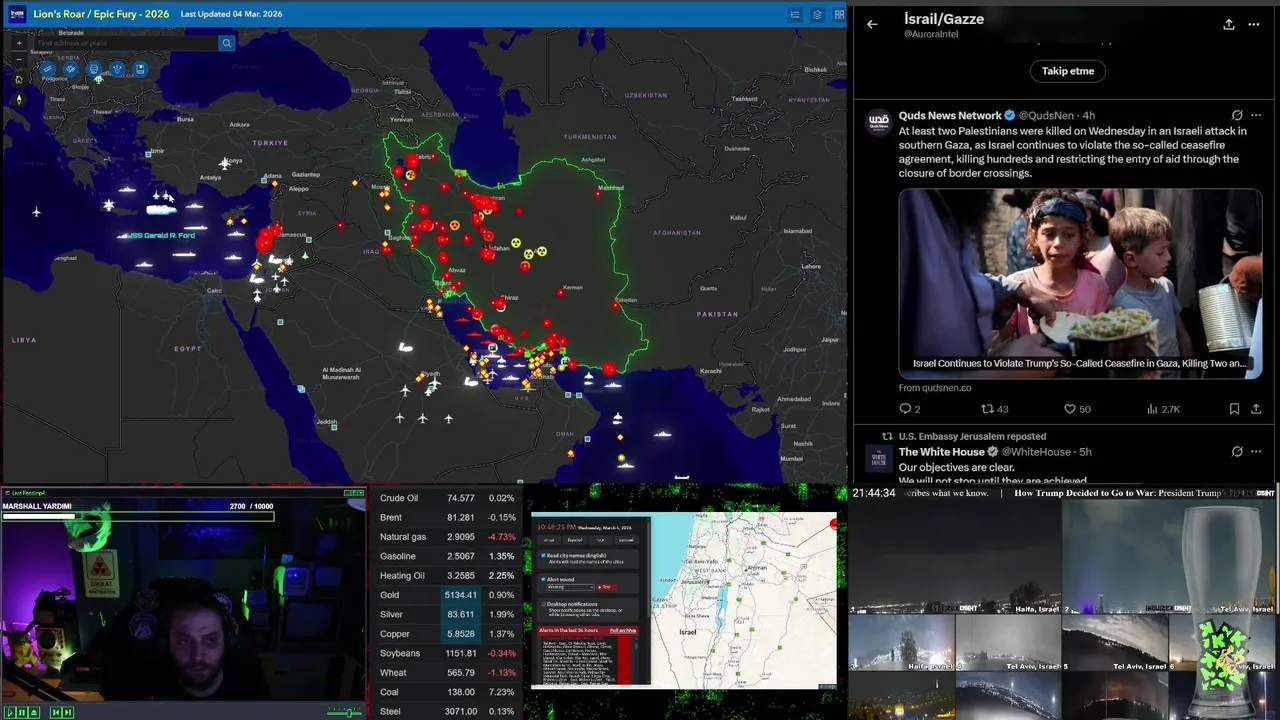Open the Gaza article image card
1280x720 pixels.
[1080, 284]
